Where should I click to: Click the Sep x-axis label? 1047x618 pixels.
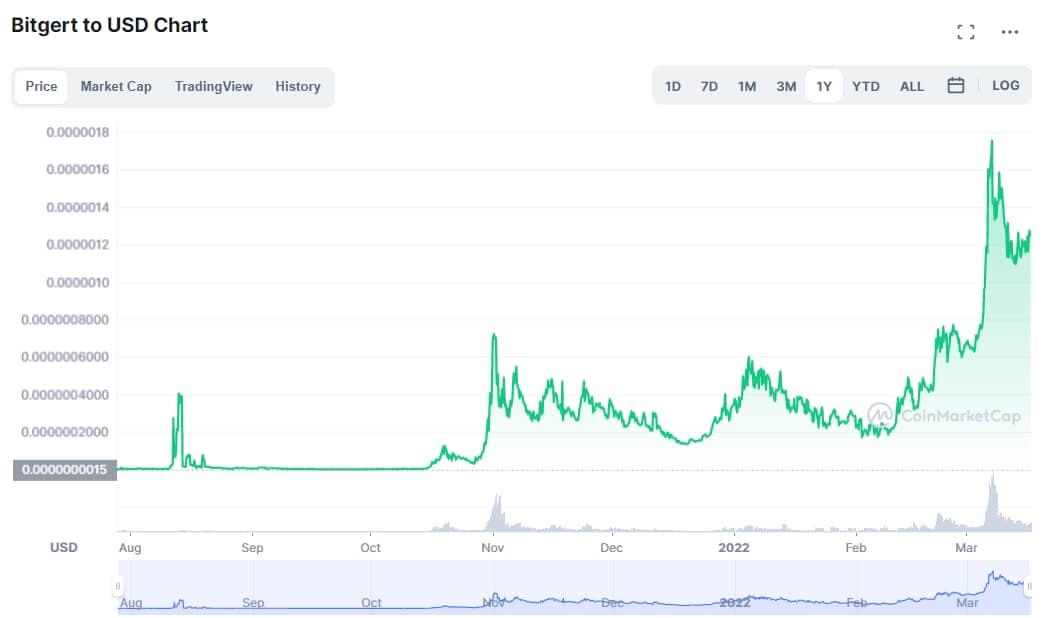(x=252, y=548)
